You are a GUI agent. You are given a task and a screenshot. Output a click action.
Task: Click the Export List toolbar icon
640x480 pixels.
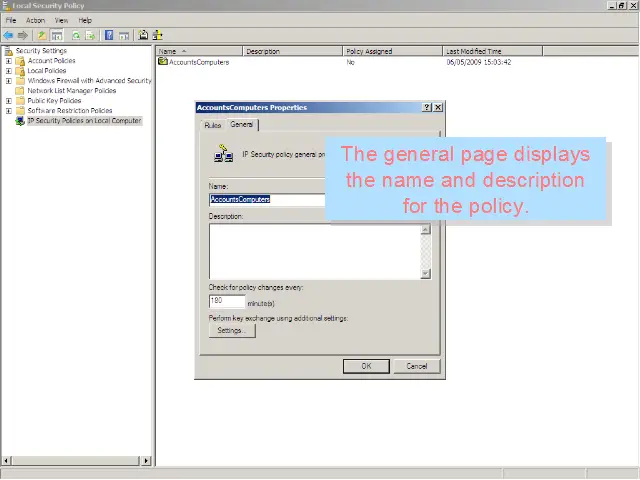point(90,35)
